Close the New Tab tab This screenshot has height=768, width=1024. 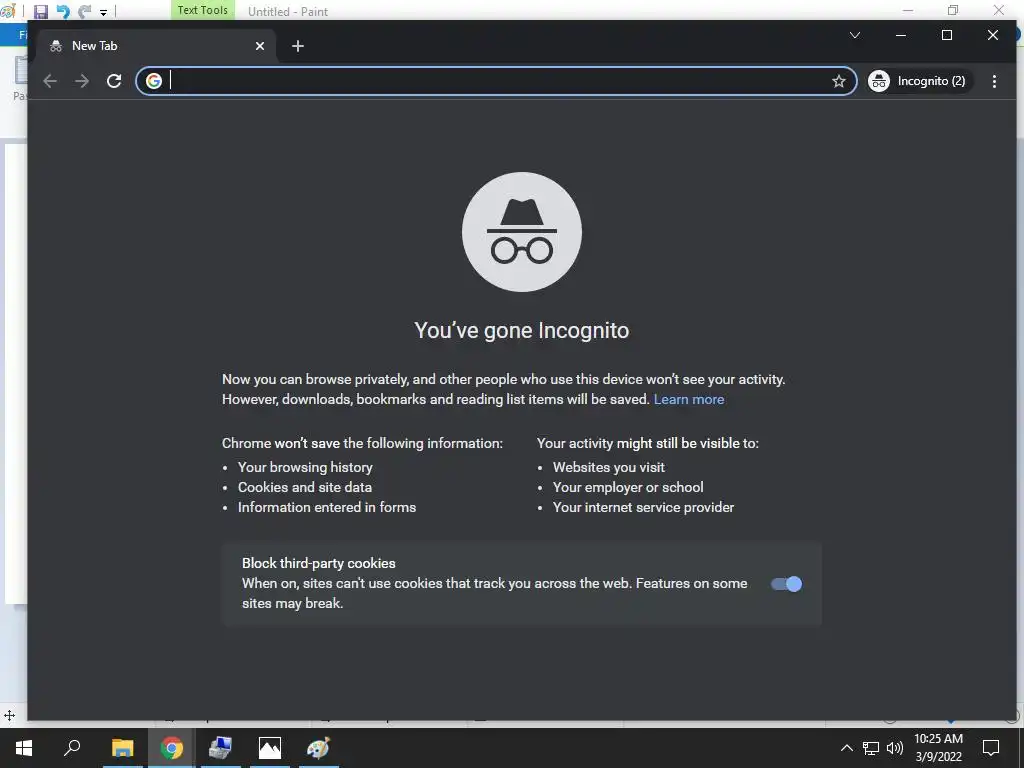click(260, 46)
